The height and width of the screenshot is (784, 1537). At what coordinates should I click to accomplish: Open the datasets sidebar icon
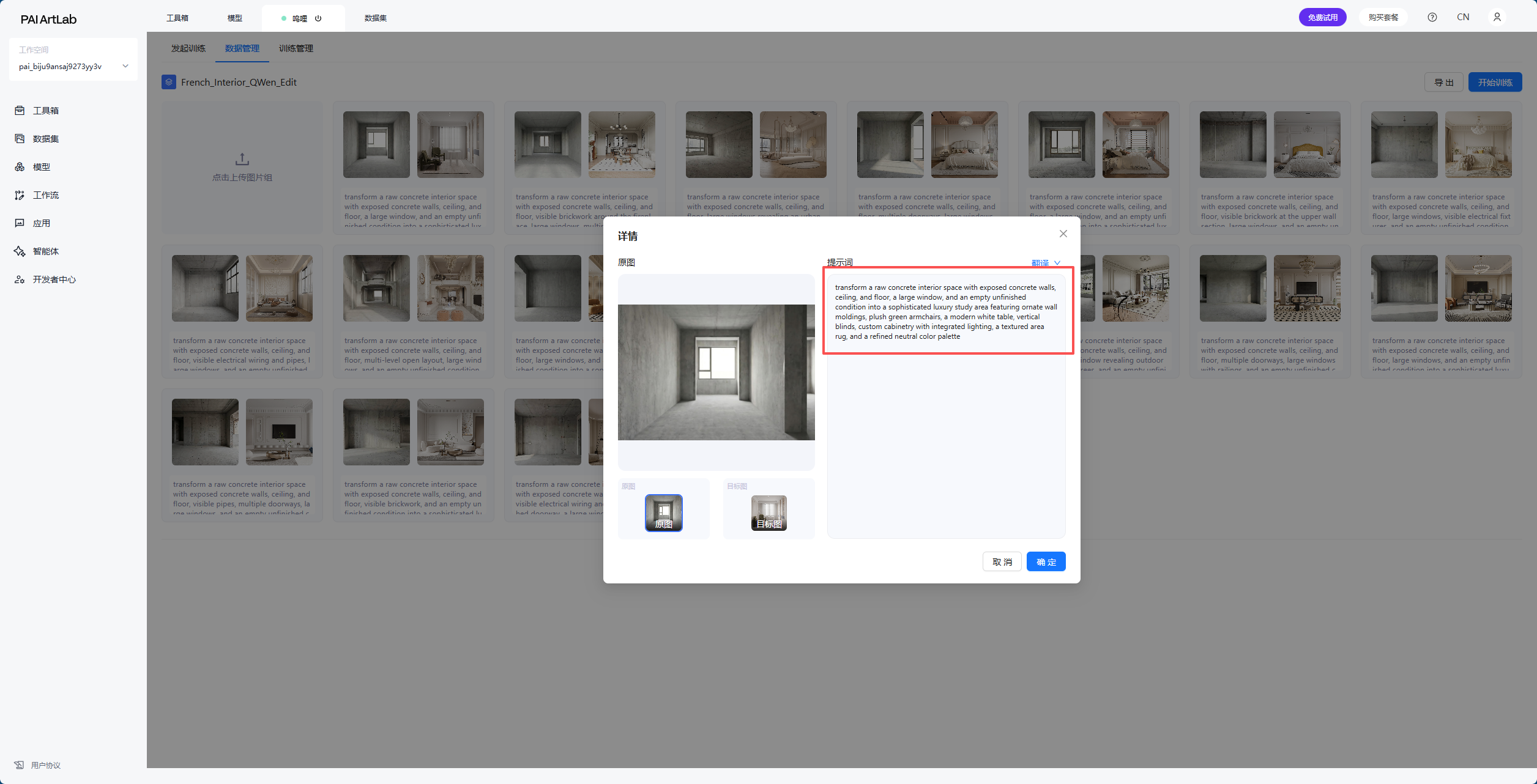click(x=20, y=139)
